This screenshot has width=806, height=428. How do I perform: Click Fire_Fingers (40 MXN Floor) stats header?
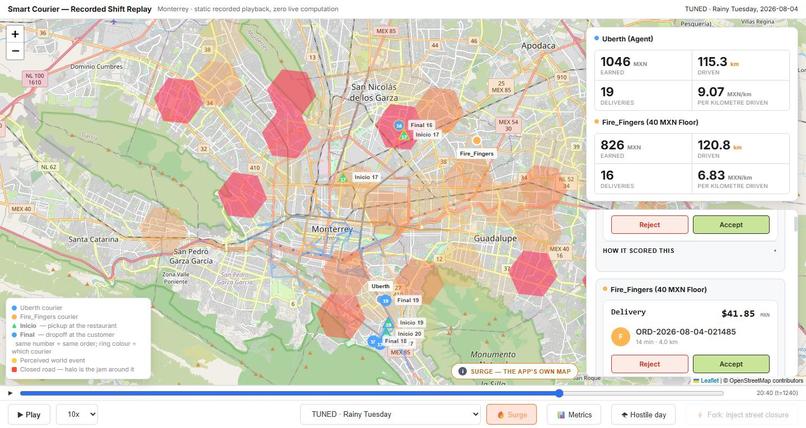650,122
